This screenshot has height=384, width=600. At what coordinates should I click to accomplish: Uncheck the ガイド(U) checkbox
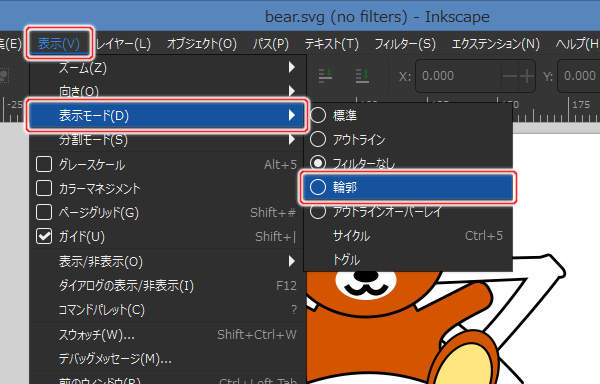pos(44,236)
